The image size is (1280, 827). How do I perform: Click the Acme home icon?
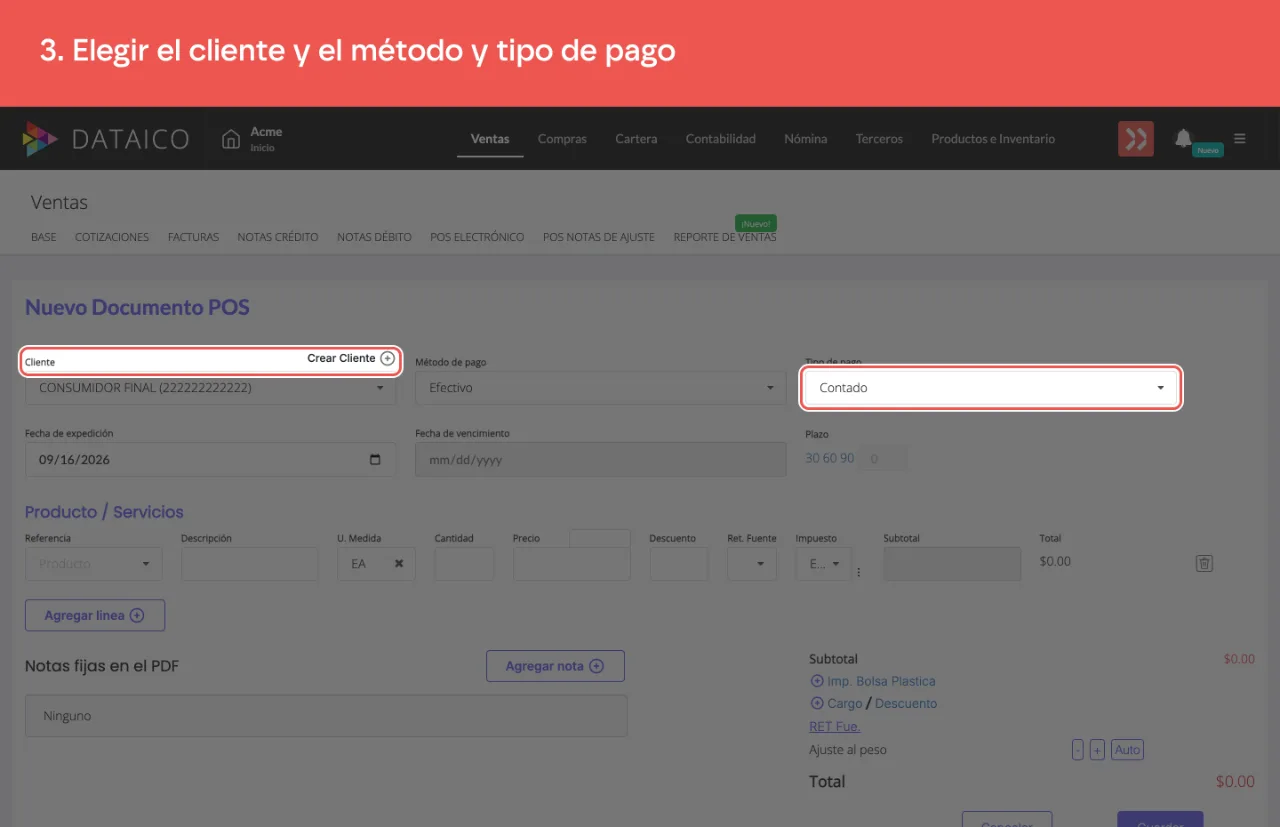click(x=231, y=139)
